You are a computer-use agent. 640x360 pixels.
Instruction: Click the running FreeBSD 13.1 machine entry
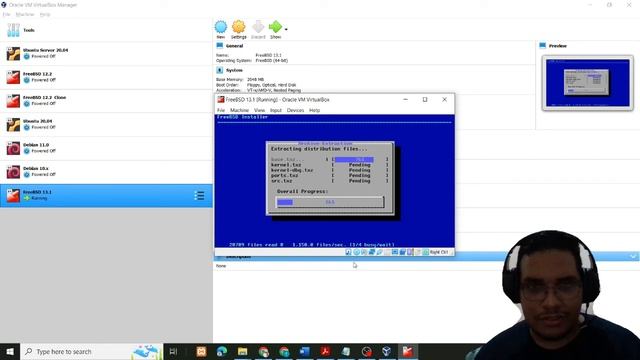coord(106,196)
